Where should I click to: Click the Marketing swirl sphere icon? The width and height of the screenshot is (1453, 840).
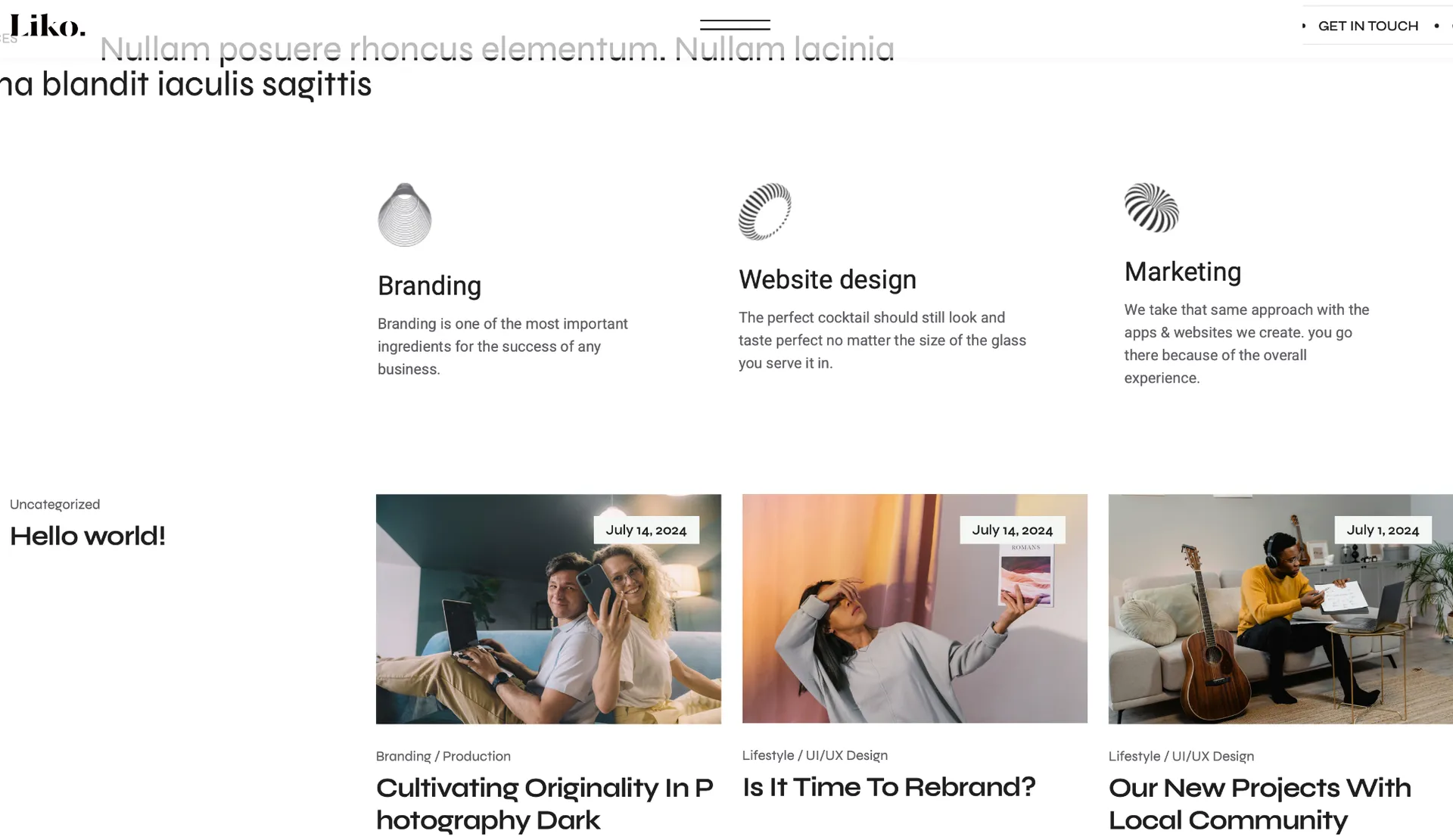1151,208
